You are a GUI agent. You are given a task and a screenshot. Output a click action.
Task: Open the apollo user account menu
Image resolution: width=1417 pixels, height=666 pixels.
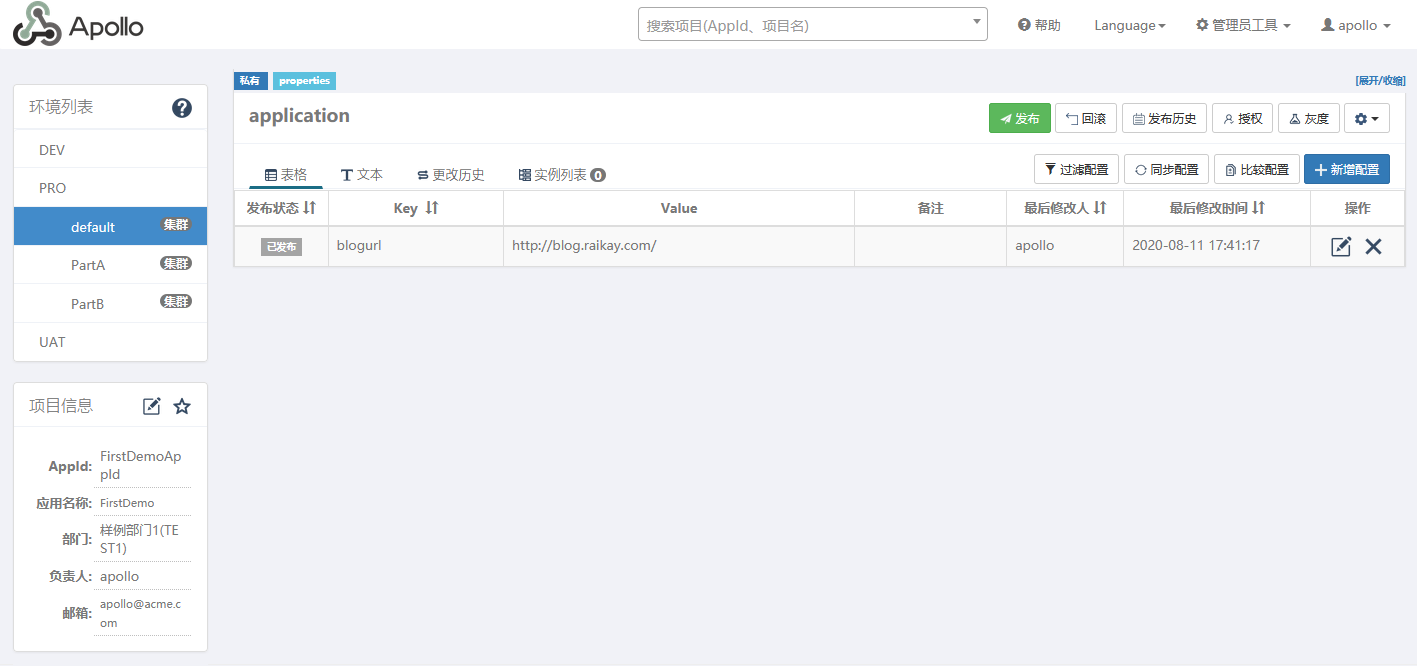pyautogui.click(x=1356, y=25)
